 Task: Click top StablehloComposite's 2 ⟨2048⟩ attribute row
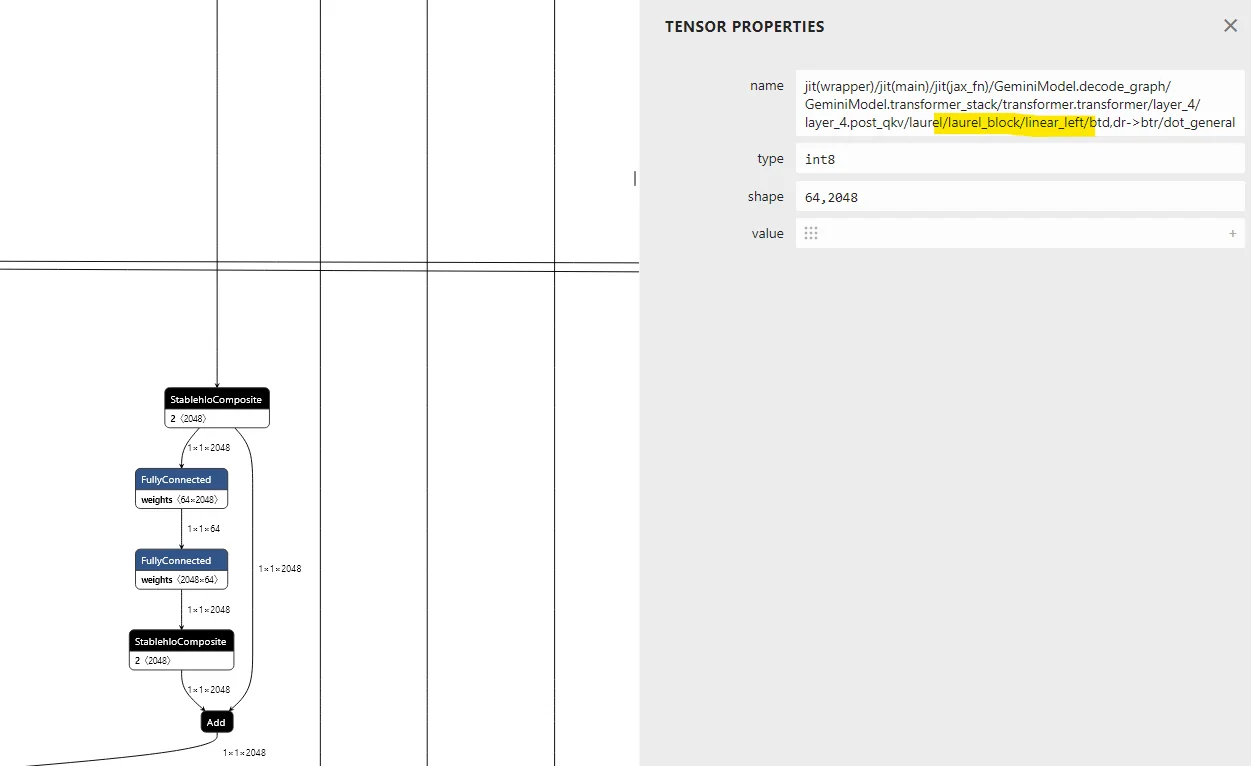217,419
